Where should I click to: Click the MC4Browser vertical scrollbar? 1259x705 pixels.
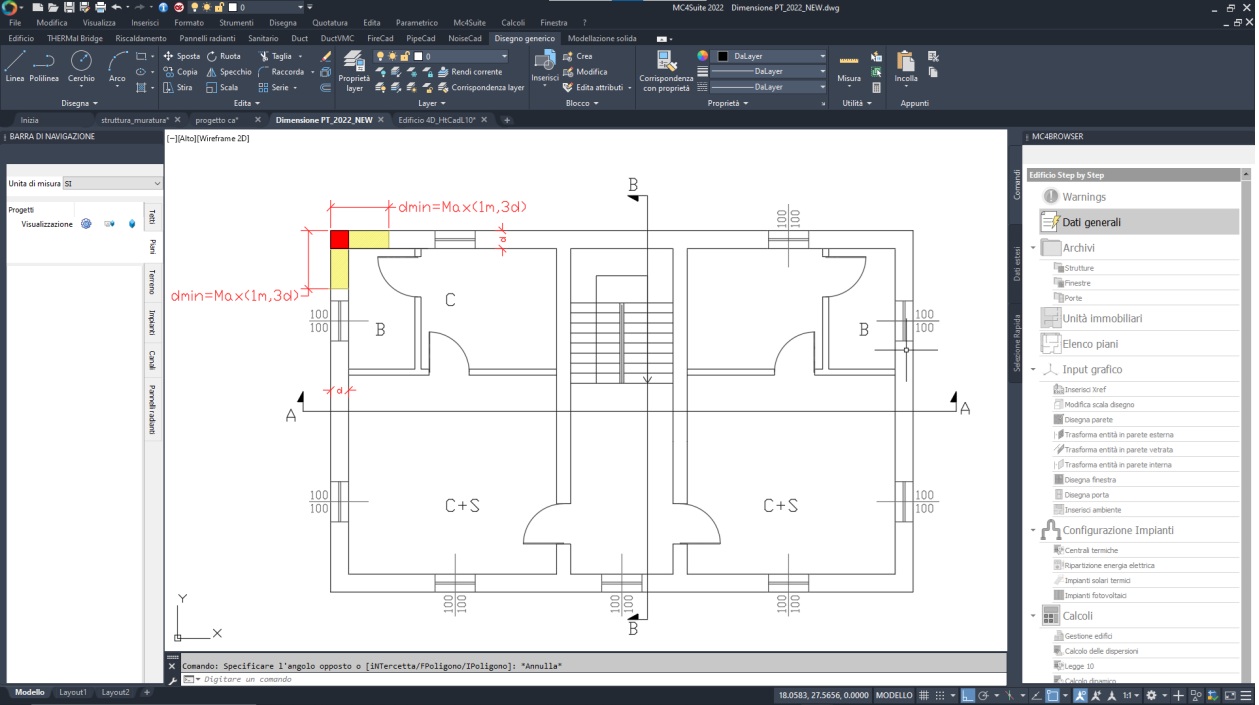(1247, 425)
